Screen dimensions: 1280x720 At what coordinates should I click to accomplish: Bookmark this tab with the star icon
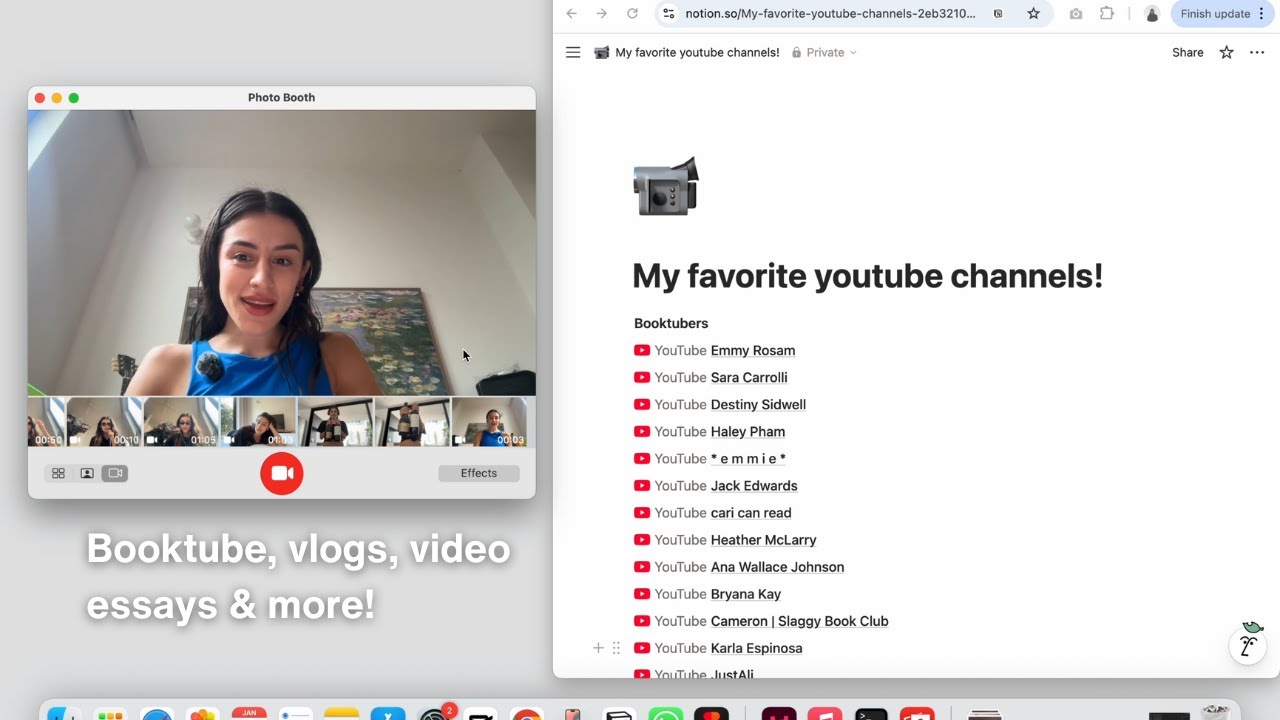pyautogui.click(x=1033, y=14)
